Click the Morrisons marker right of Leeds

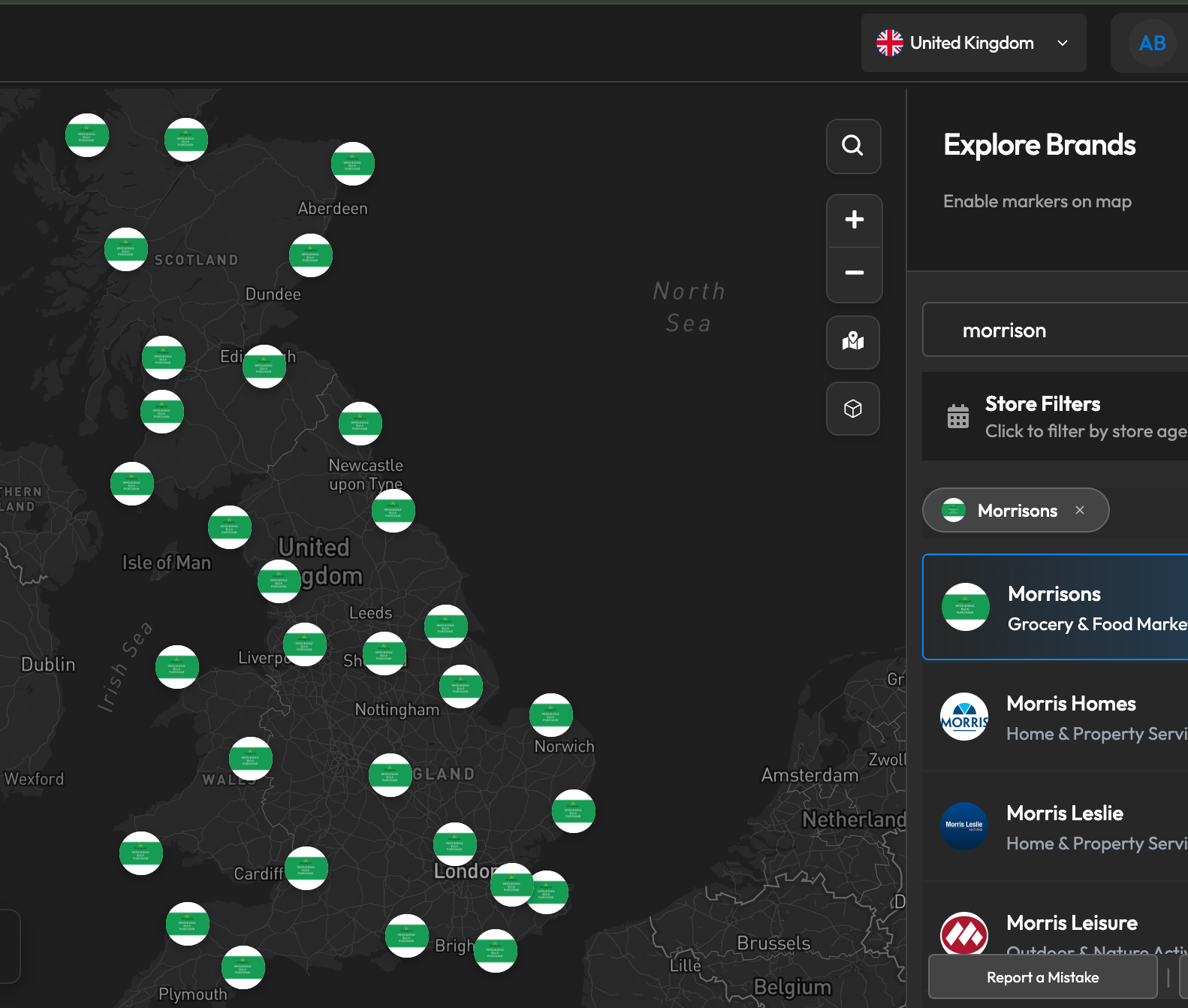tap(446, 626)
